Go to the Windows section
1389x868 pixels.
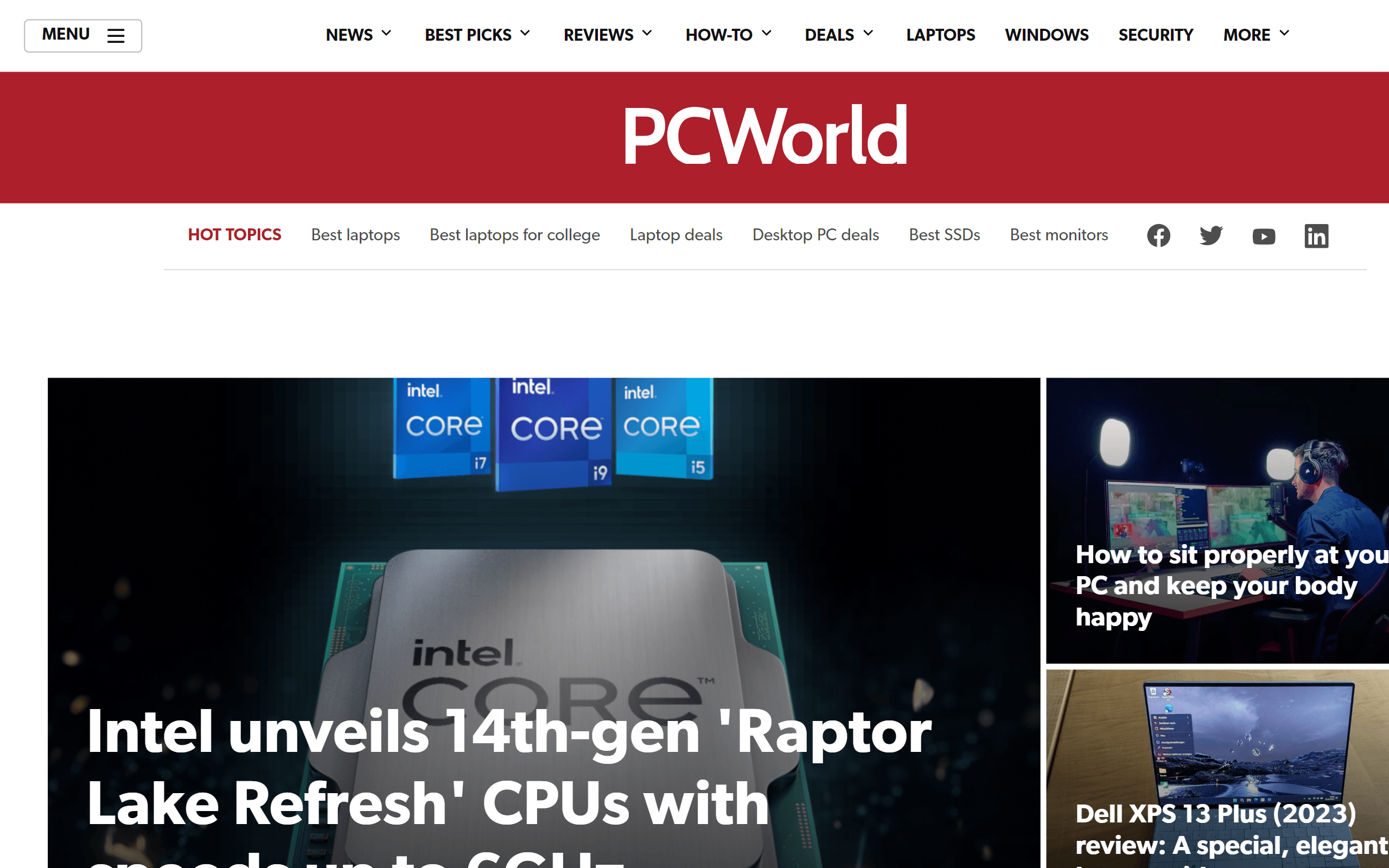point(1046,35)
